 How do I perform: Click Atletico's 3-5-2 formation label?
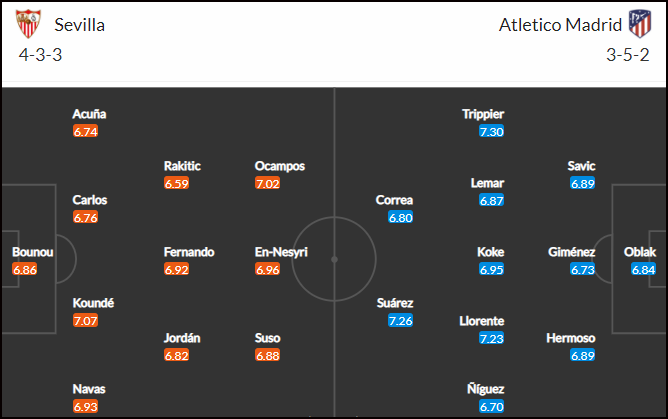(628, 55)
